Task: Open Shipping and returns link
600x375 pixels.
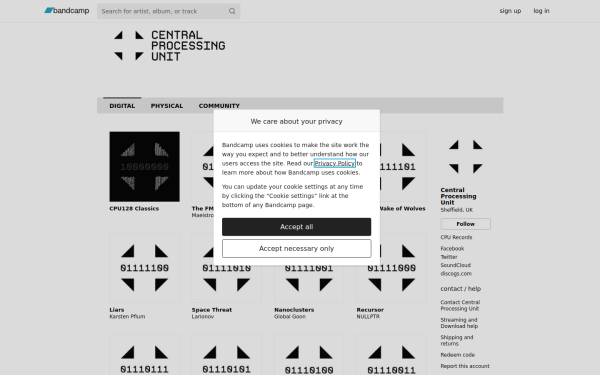Action: coord(457,341)
